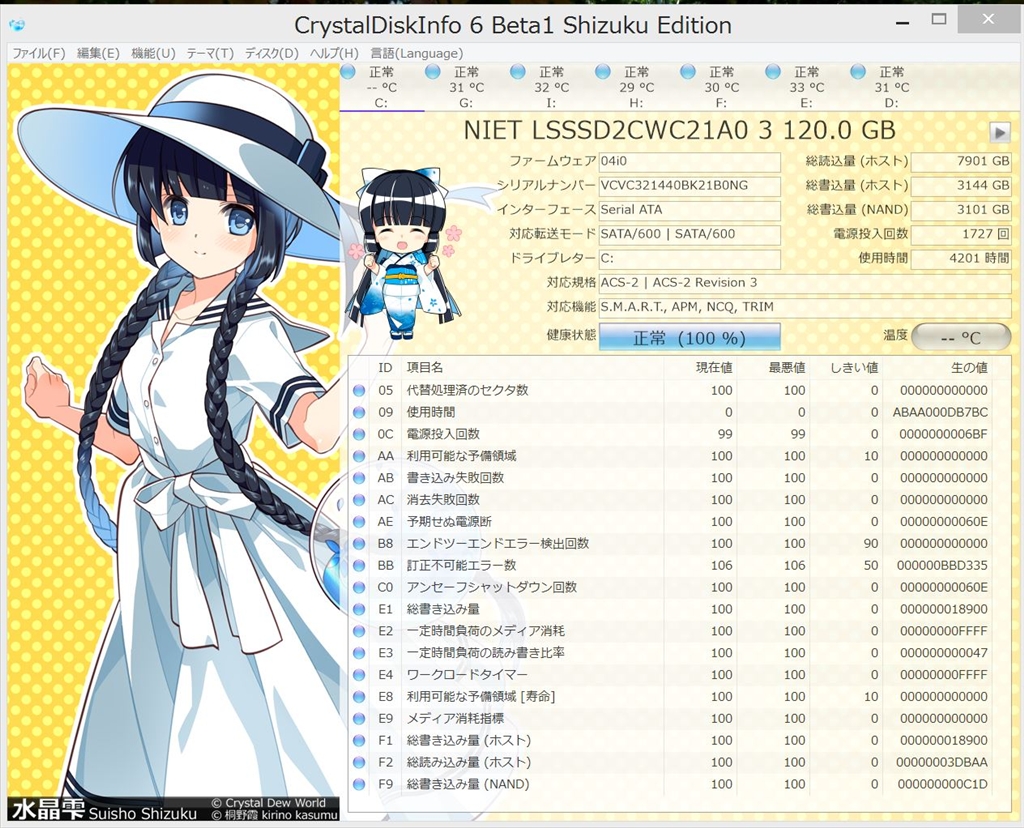Click the 最悪値 column header
Image resolution: width=1024 pixels, height=828 pixels.
pos(773,368)
